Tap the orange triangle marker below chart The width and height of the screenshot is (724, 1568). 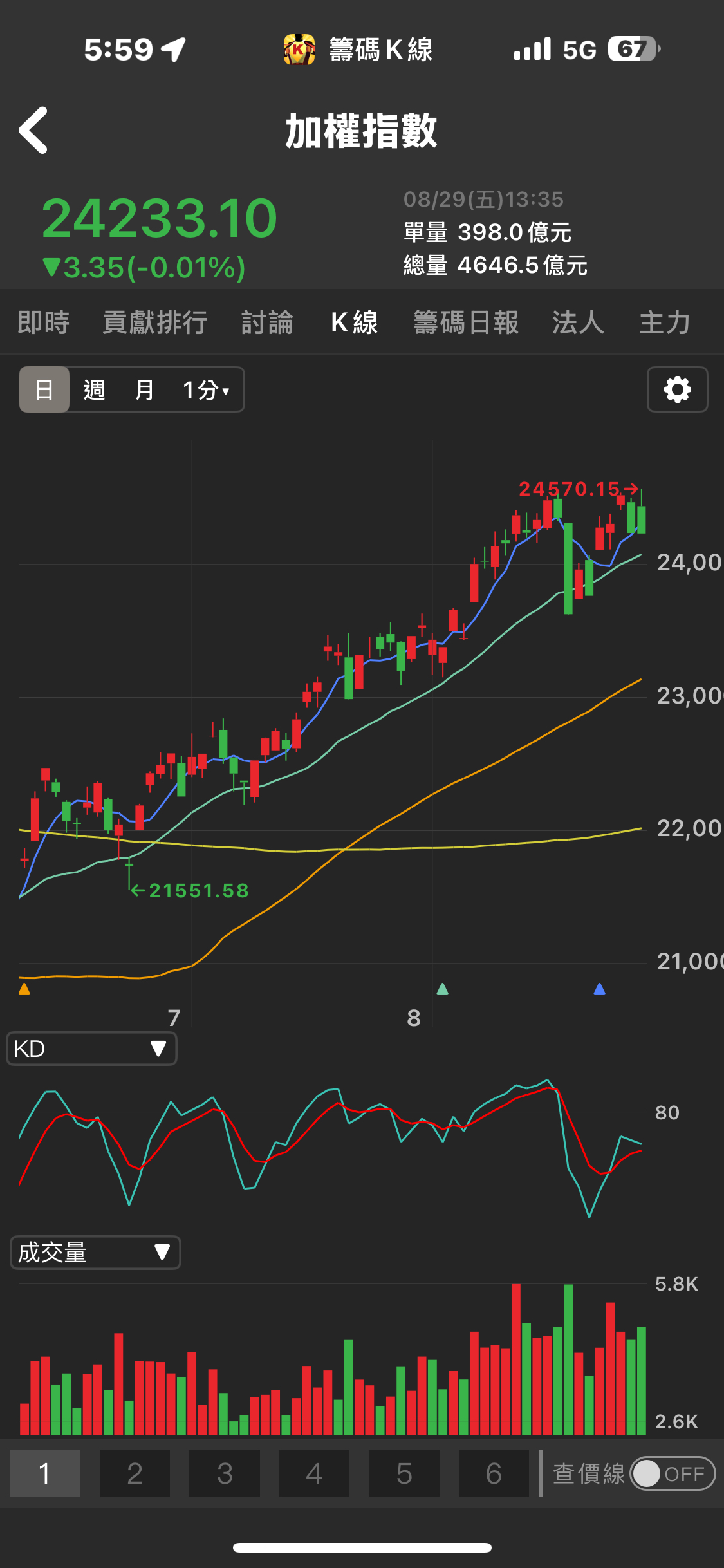point(24,989)
